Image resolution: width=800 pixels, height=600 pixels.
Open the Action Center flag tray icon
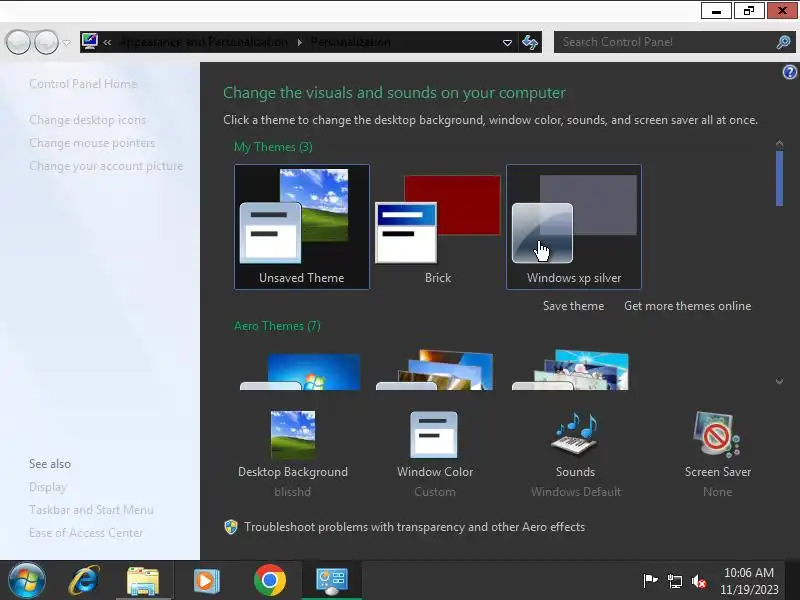click(x=650, y=581)
